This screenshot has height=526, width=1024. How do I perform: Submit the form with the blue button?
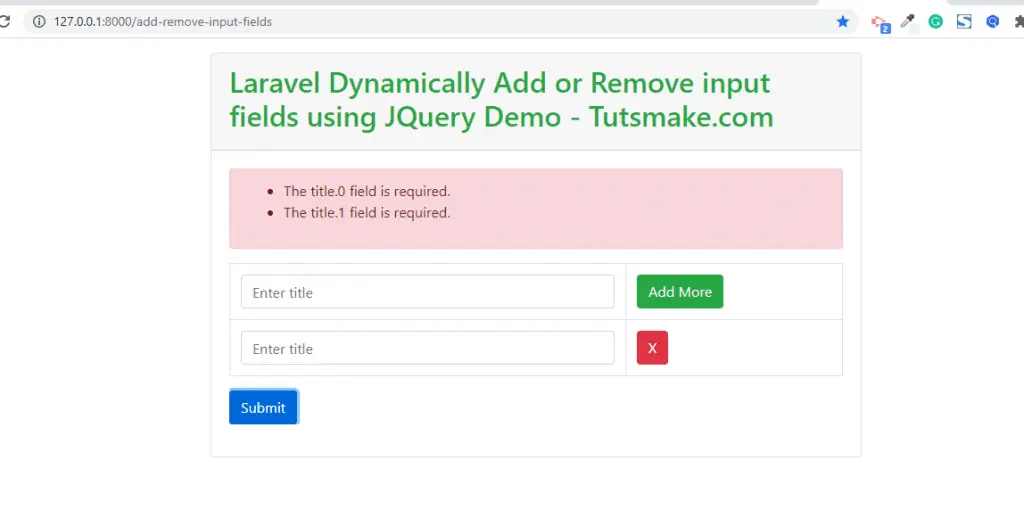coord(263,407)
